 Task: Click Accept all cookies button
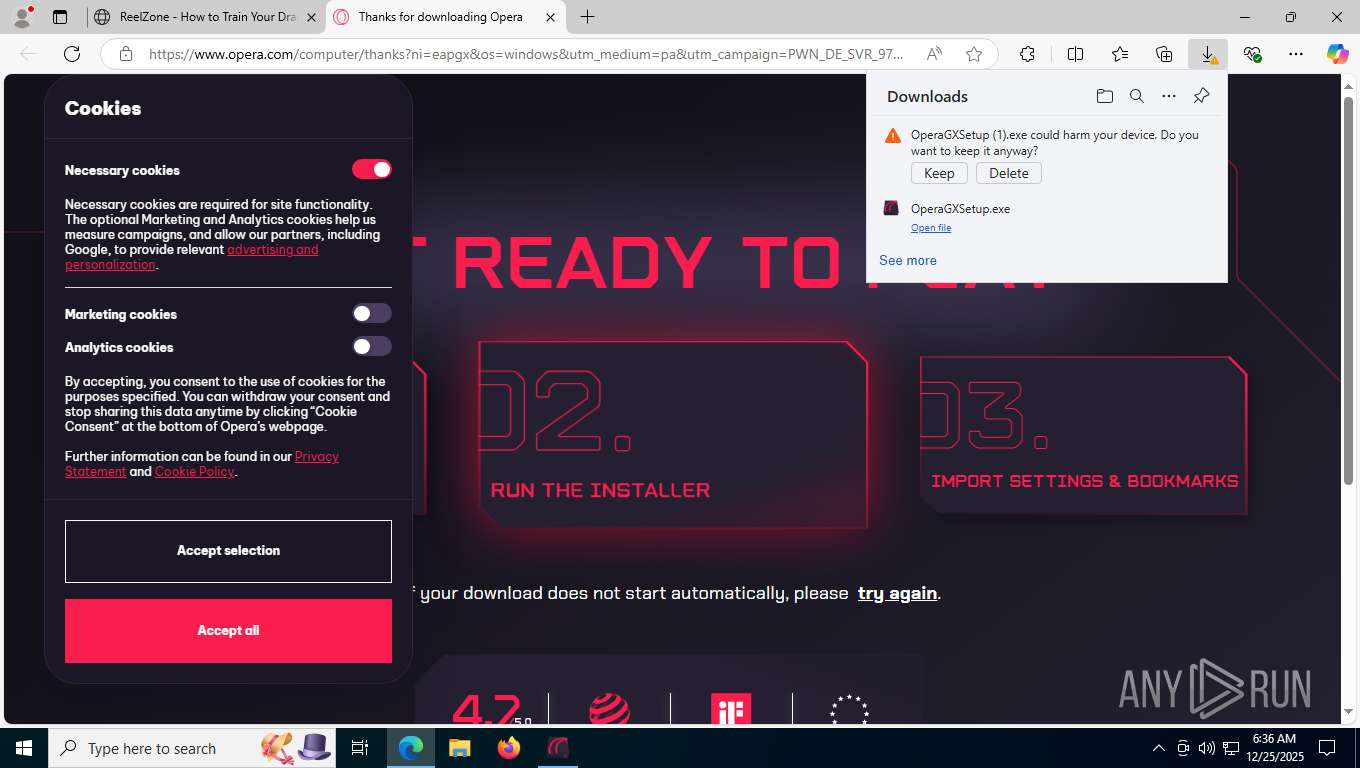click(x=228, y=631)
